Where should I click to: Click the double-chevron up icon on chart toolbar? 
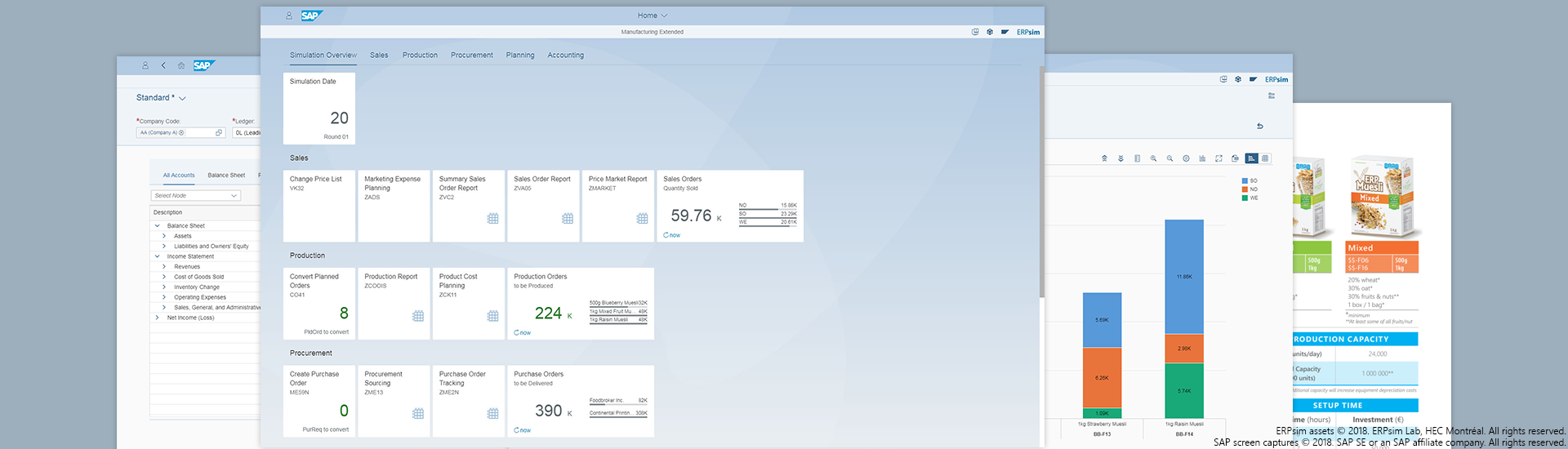click(1104, 158)
